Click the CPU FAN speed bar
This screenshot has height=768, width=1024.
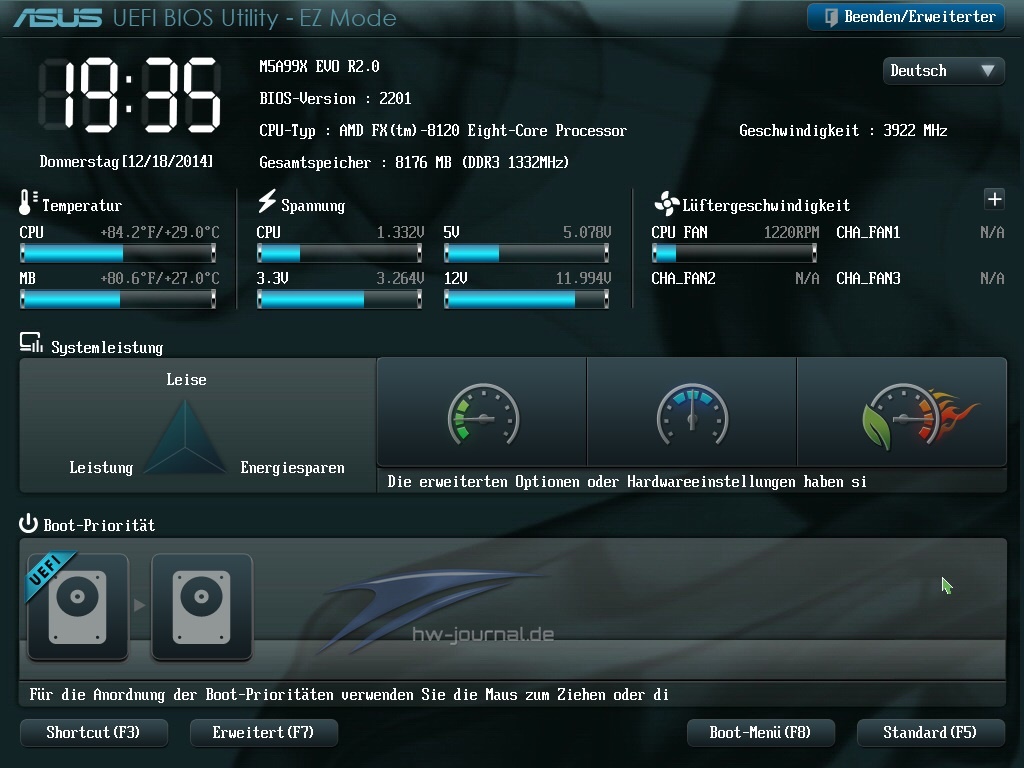point(734,253)
